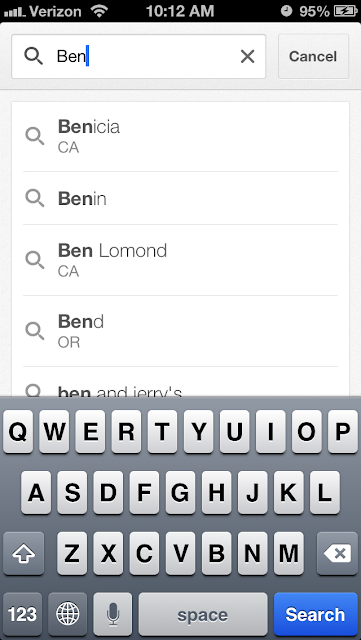Tap the letter D key
This screenshot has width=361, height=640.
[108, 493]
